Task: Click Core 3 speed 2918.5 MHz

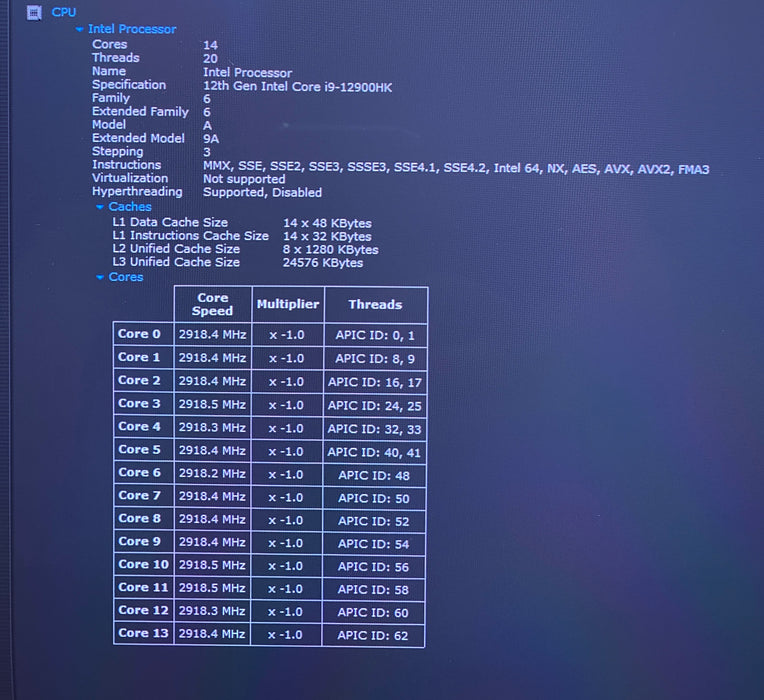Action: tap(212, 404)
